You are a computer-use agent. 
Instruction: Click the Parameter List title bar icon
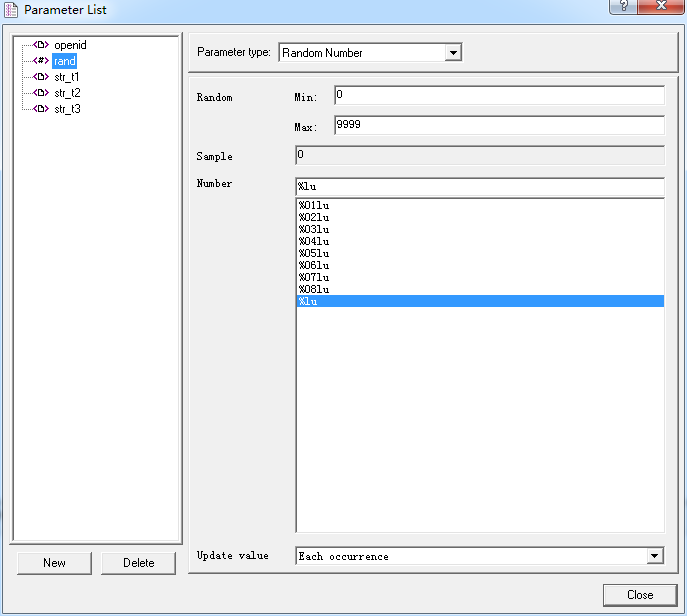(x=12, y=10)
